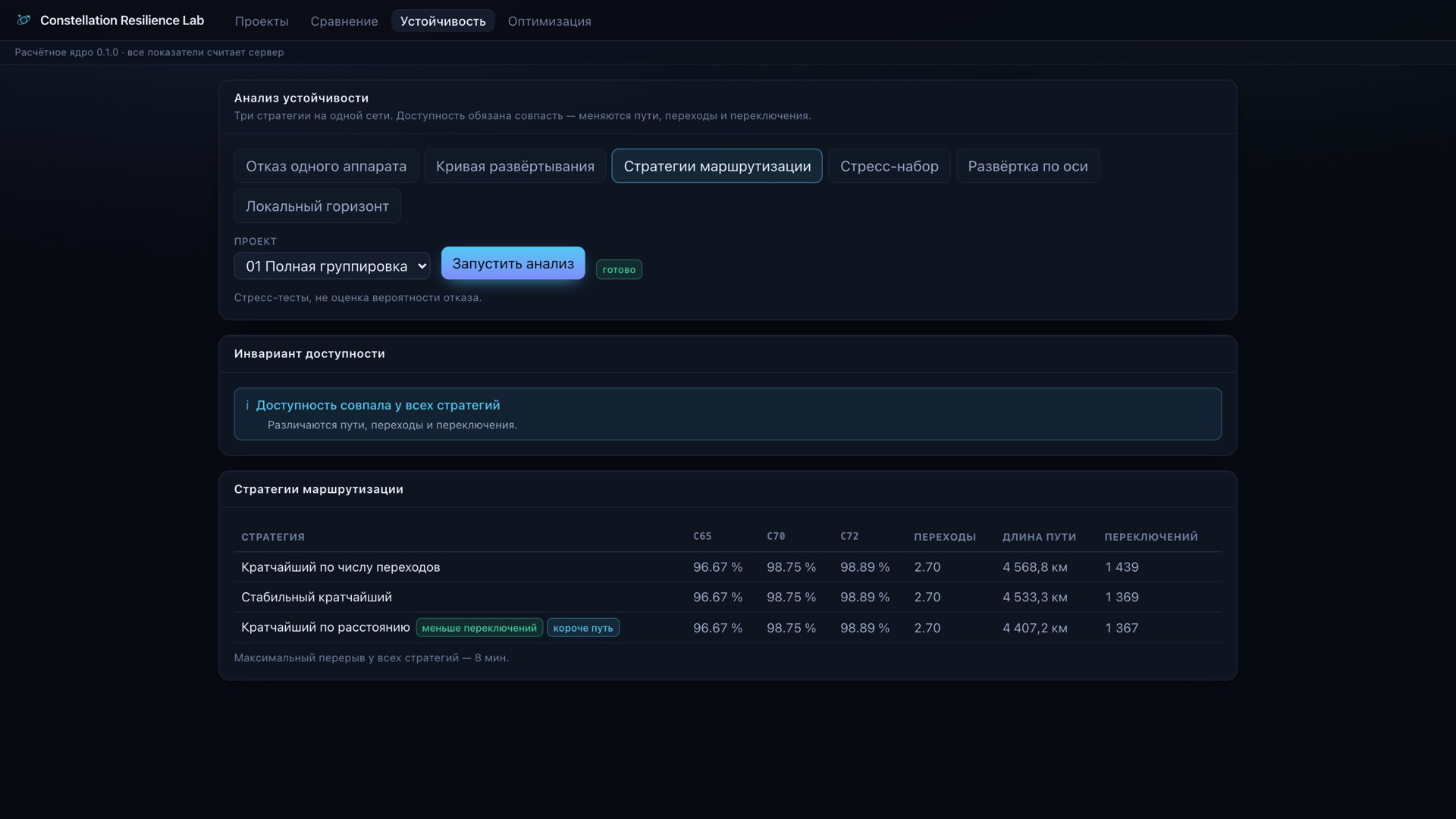Click the Анализ устойчивости panel title
The height and width of the screenshot is (819, 1456).
pyautogui.click(x=301, y=98)
